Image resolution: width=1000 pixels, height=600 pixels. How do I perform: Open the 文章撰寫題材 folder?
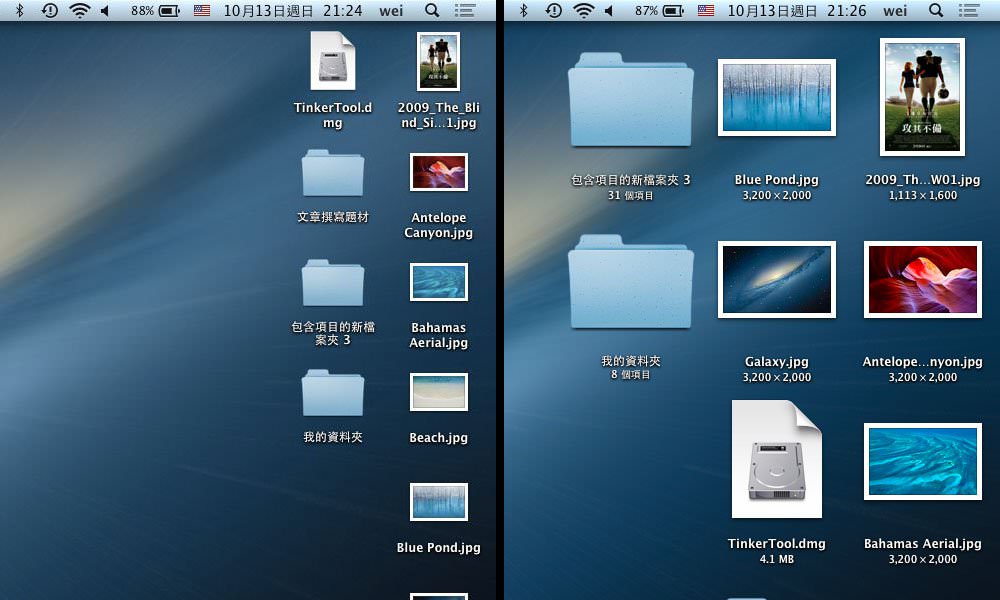point(333,173)
